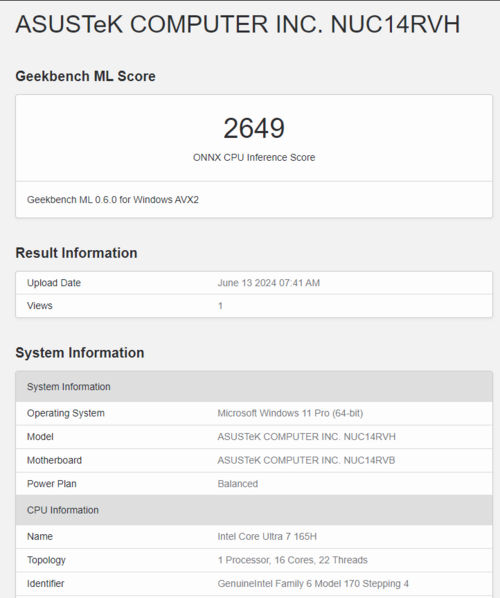Click the ONNX CPU Inference Score label

point(254,158)
